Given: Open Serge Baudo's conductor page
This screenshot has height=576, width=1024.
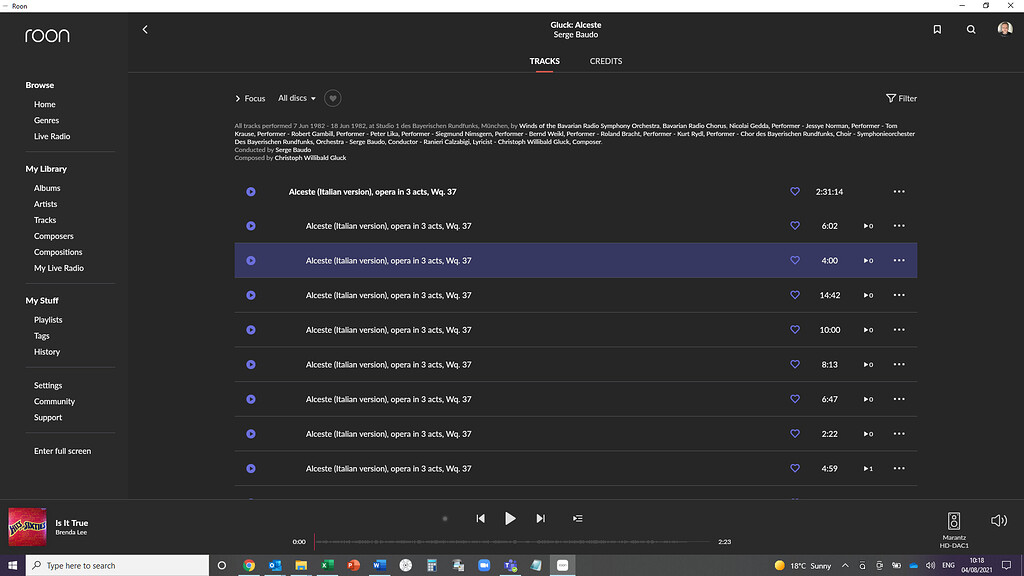Looking at the screenshot, I should [291, 149].
